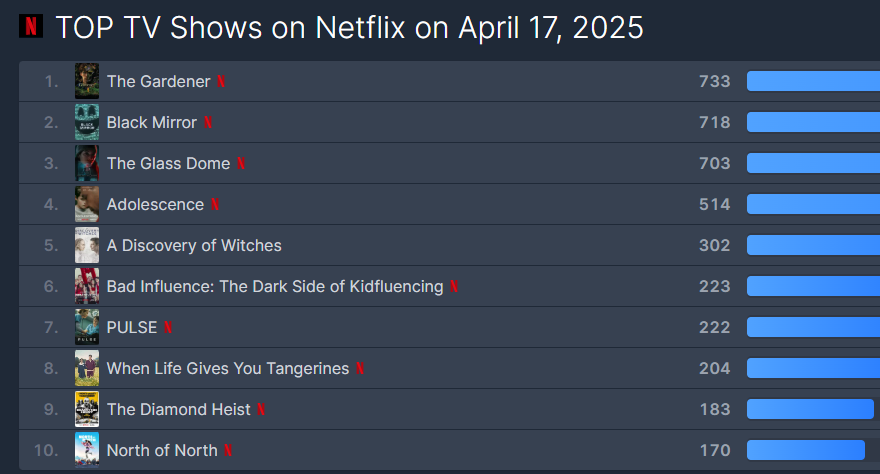Image resolution: width=880 pixels, height=474 pixels.
Task: Click The Glass Dome poster thumbnail
Action: pos(87,164)
